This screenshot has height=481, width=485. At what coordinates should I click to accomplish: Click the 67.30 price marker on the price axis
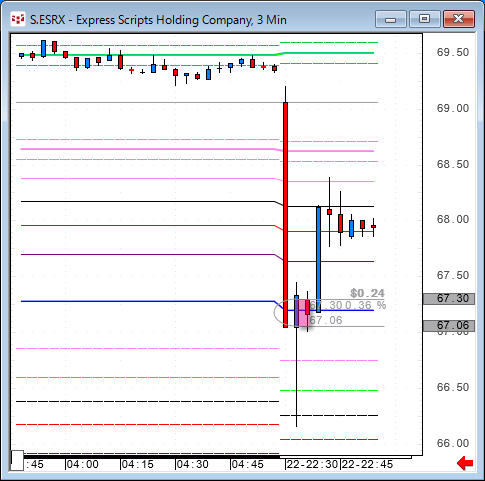[x=449, y=298]
